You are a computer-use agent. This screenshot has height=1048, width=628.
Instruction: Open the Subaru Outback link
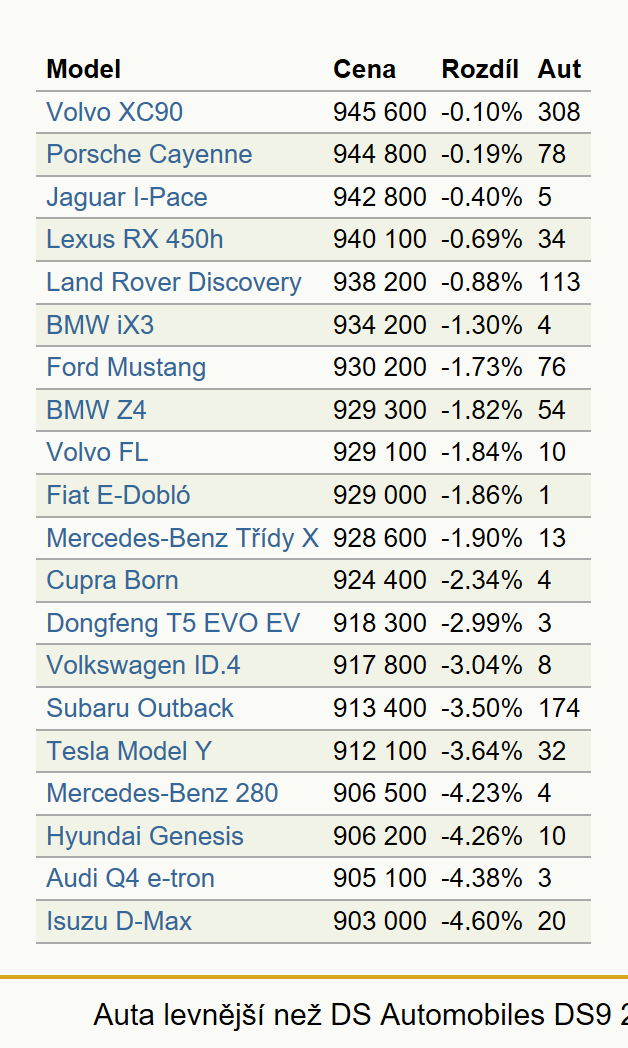(140, 708)
